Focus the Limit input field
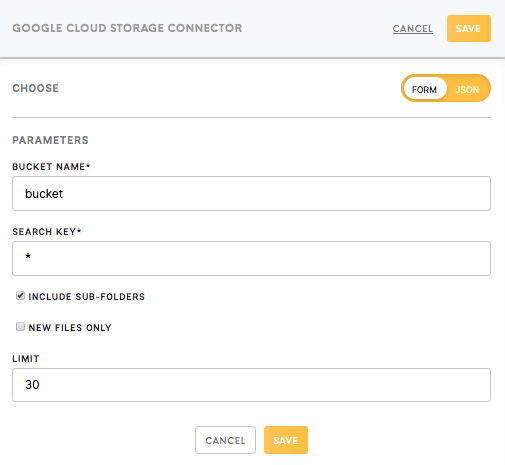This screenshot has height=465, width=505. point(251,385)
